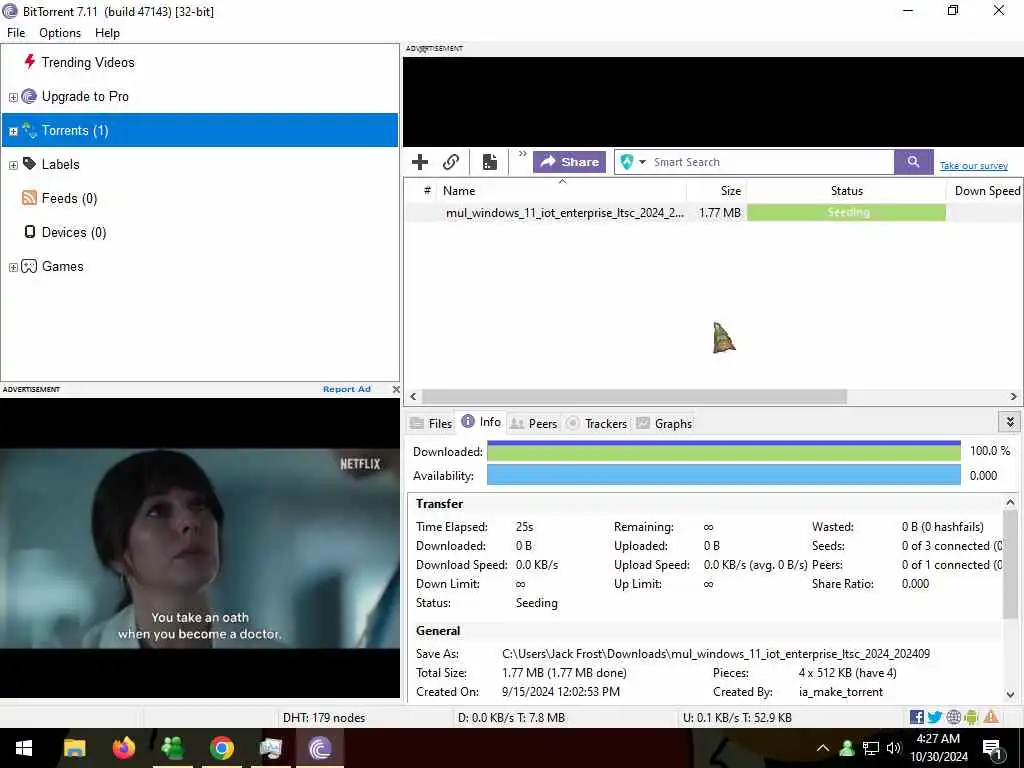This screenshot has height=768, width=1024.
Task: Click the Add Torrent from URL link icon
Action: click(451, 162)
